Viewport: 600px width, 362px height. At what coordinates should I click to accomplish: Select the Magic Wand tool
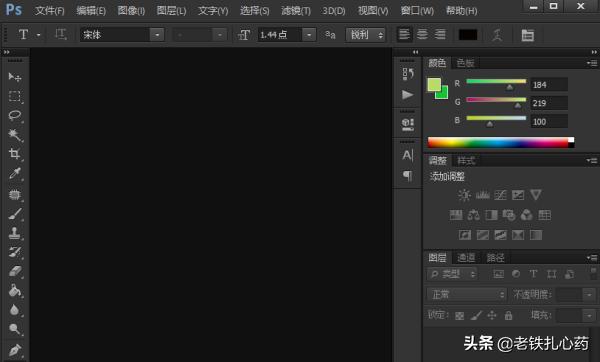coord(15,135)
